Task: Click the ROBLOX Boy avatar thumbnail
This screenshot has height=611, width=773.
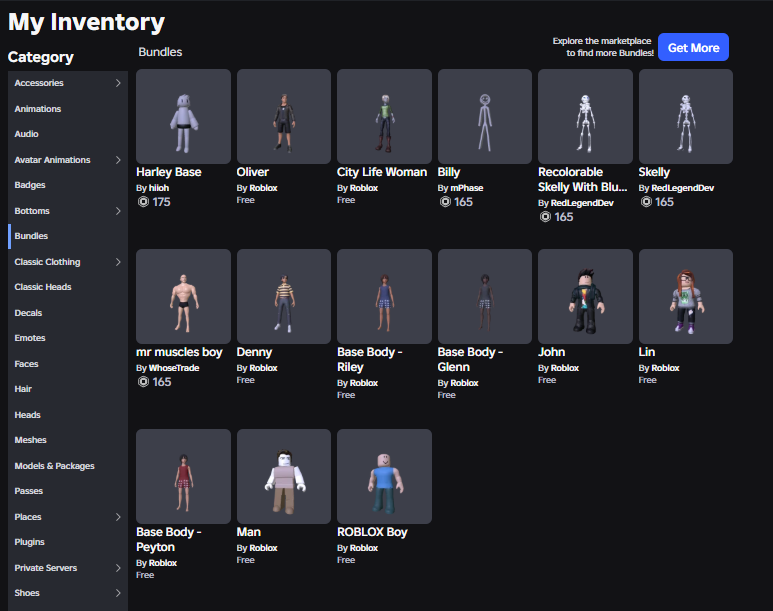Action: point(384,476)
